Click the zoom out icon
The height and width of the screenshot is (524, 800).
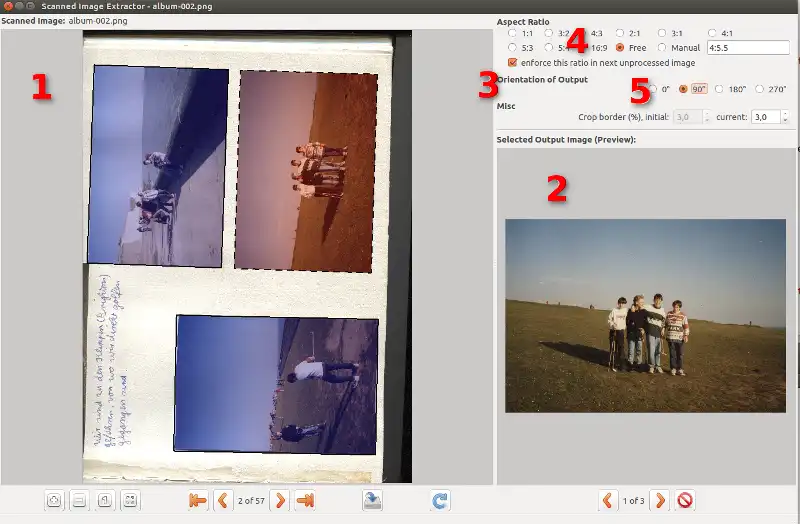(x=79, y=501)
